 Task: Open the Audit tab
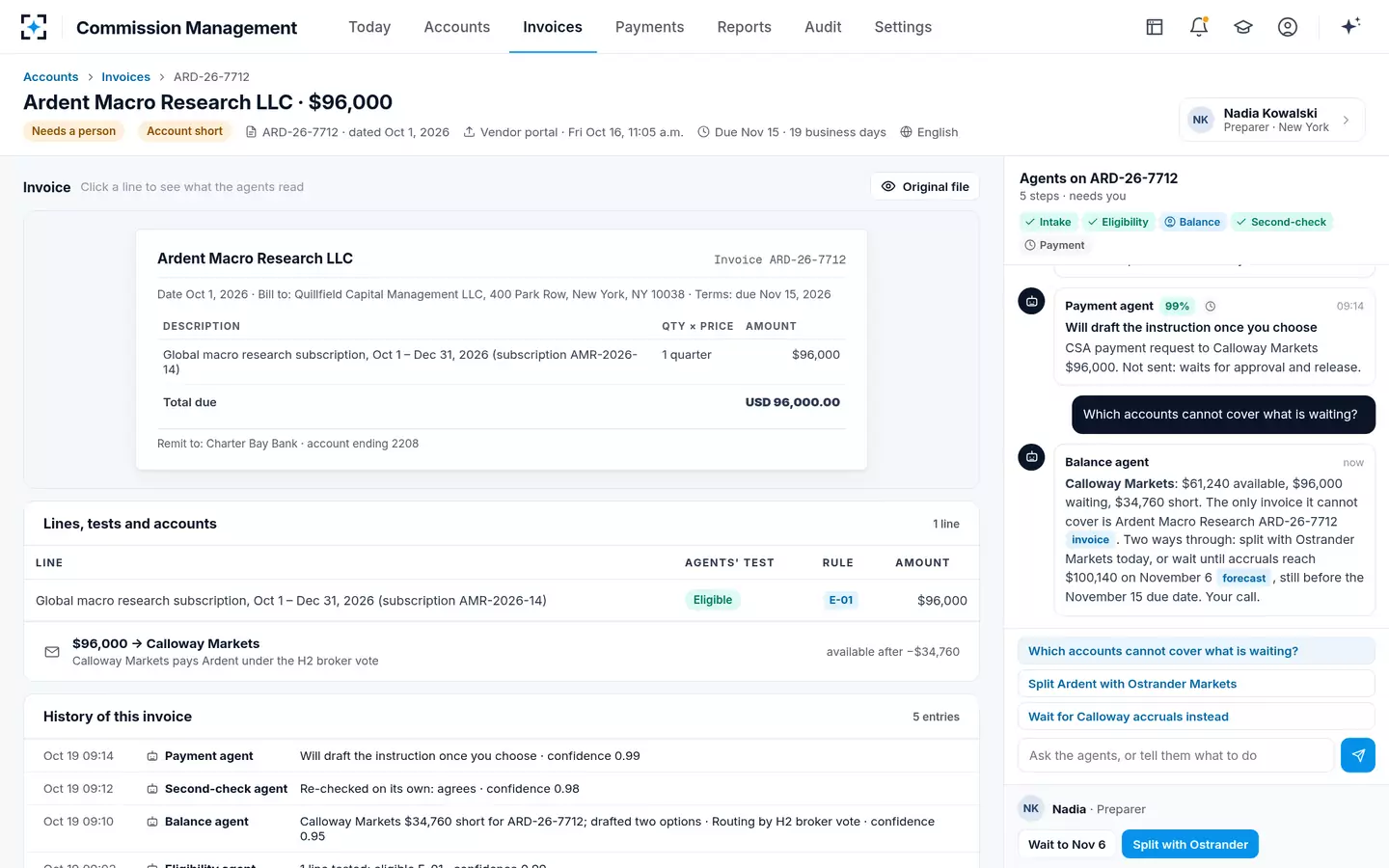coord(823,27)
